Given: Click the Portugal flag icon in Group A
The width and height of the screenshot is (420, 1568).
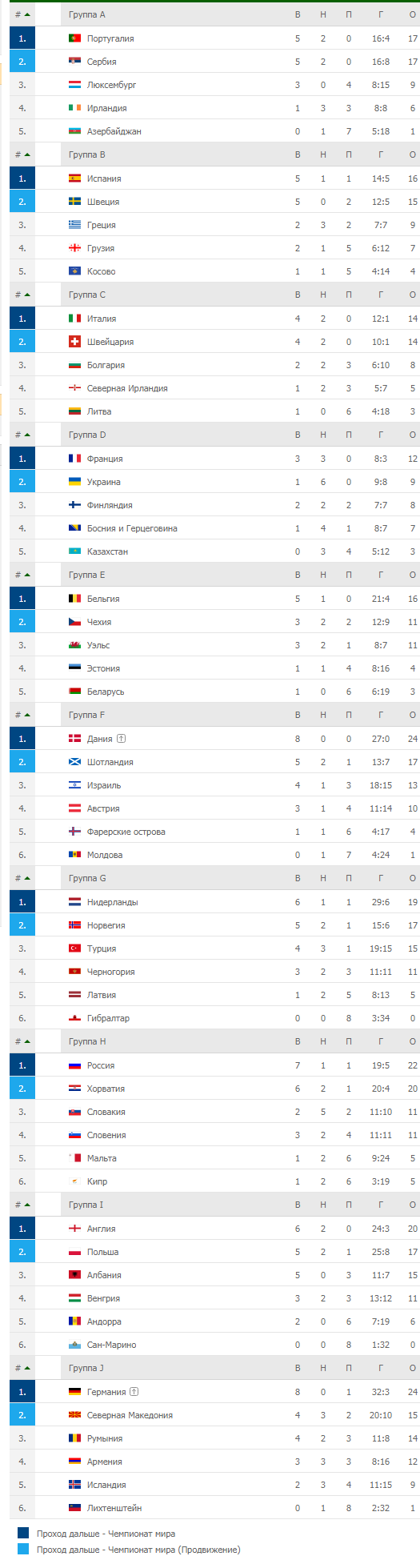Looking at the screenshot, I should pos(74,38).
